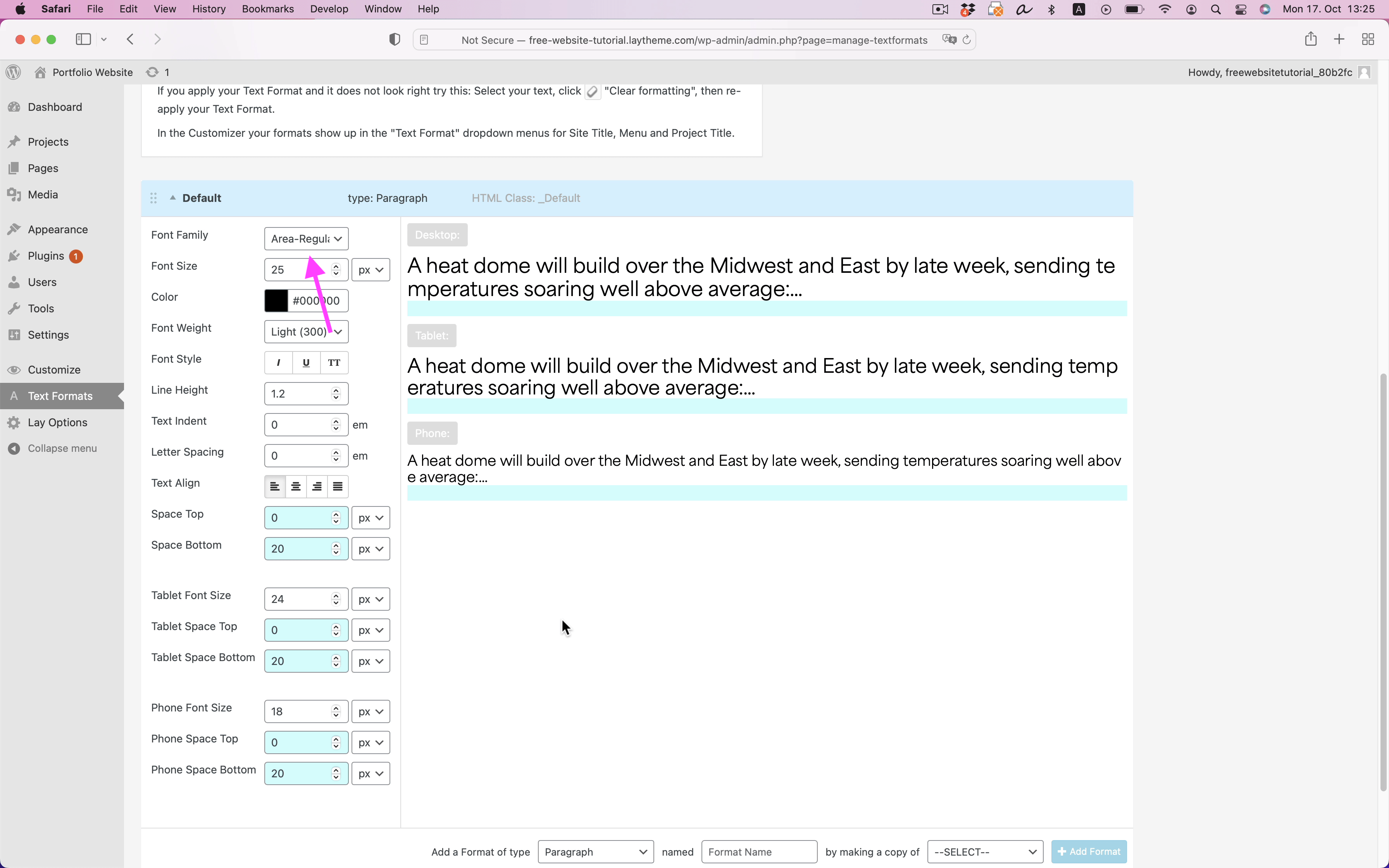The image size is (1389, 868).
Task: Open the format type Paragraph dropdown
Action: click(596, 852)
